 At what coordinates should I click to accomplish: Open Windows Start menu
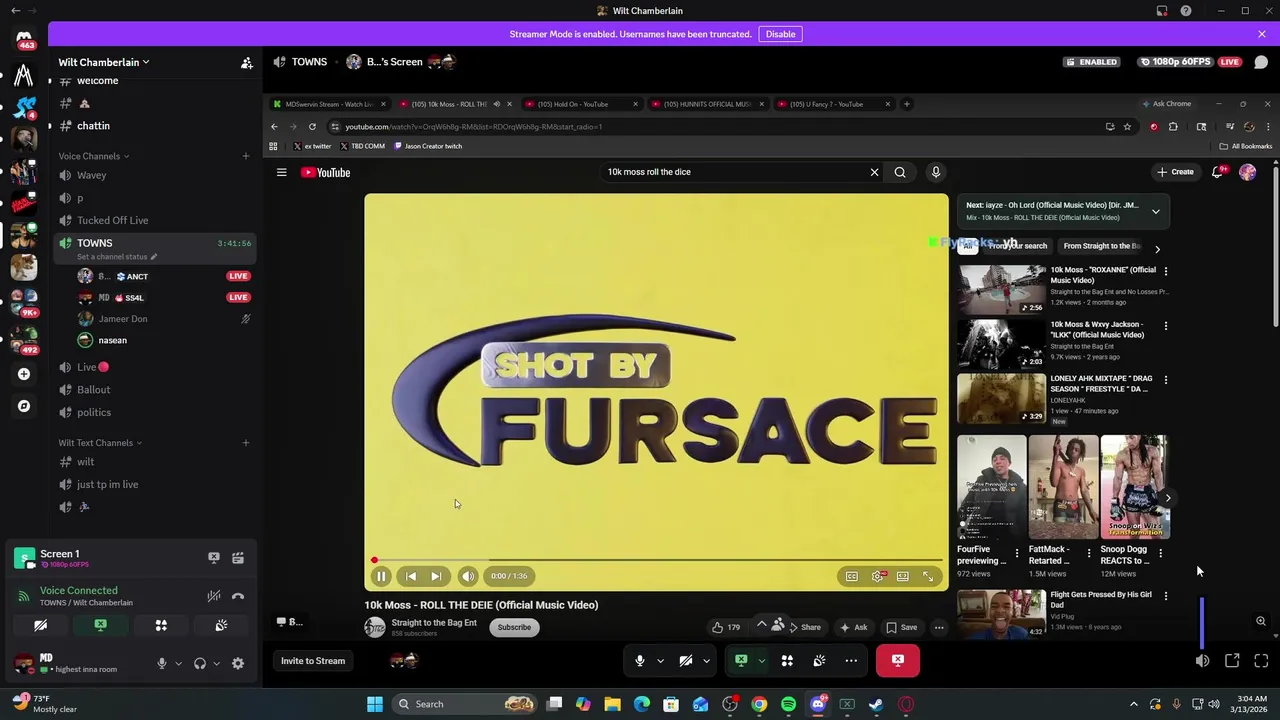(374, 704)
